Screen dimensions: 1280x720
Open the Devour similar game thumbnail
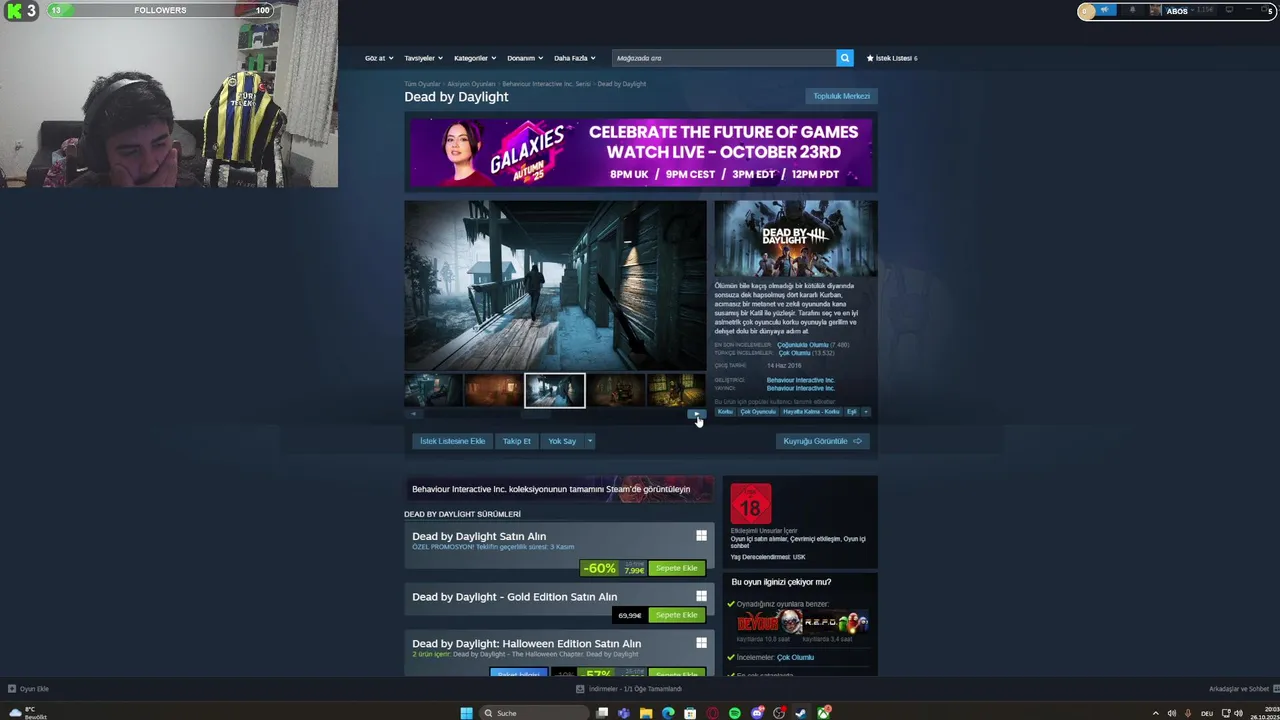pos(769,623)
